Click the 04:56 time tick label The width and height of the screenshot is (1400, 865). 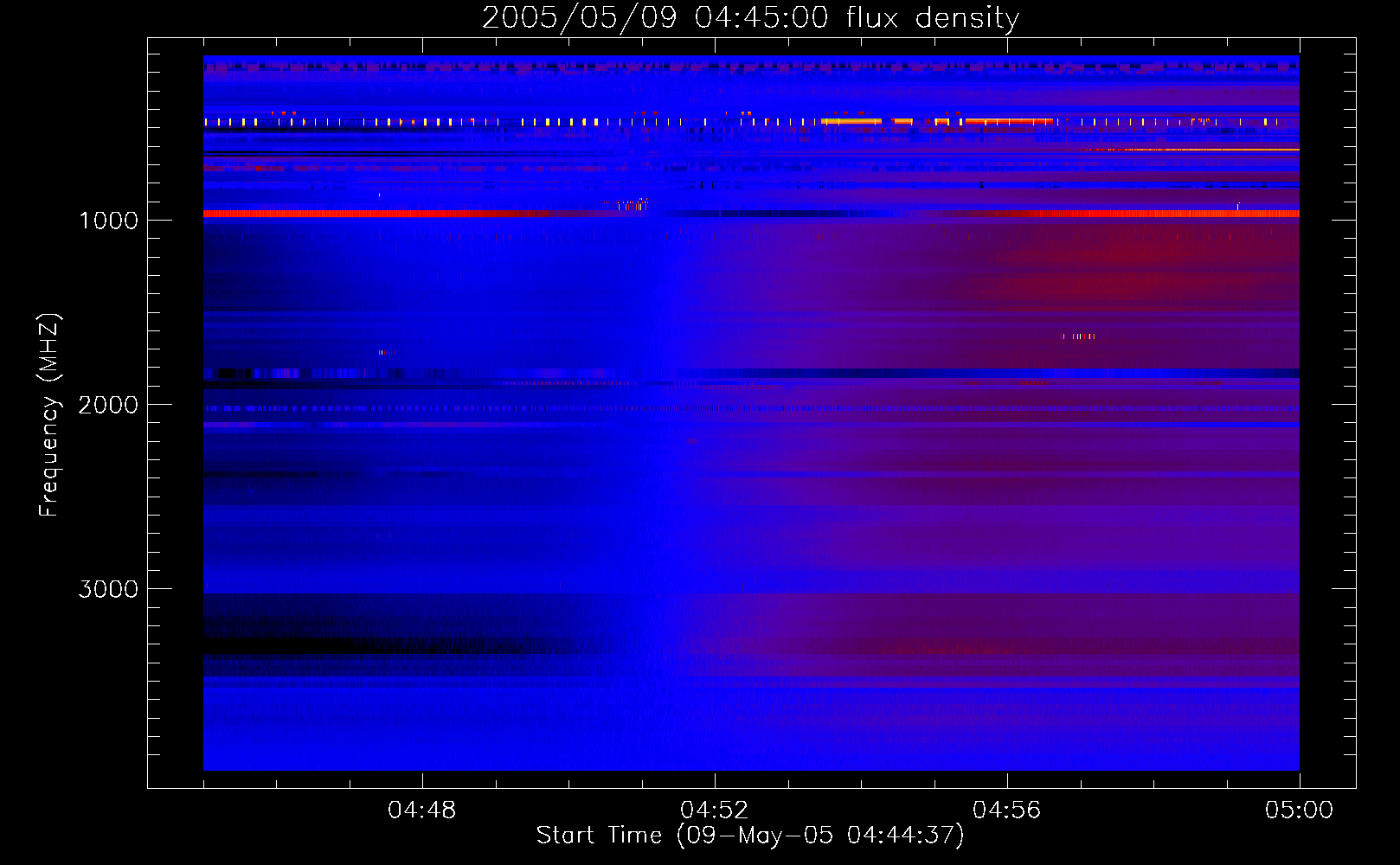1007,811
